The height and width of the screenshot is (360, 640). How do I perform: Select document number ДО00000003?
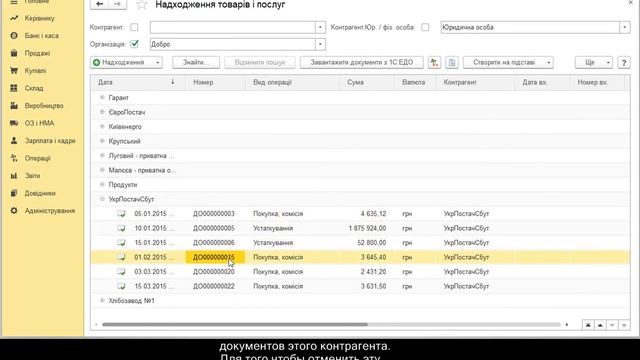214,214
